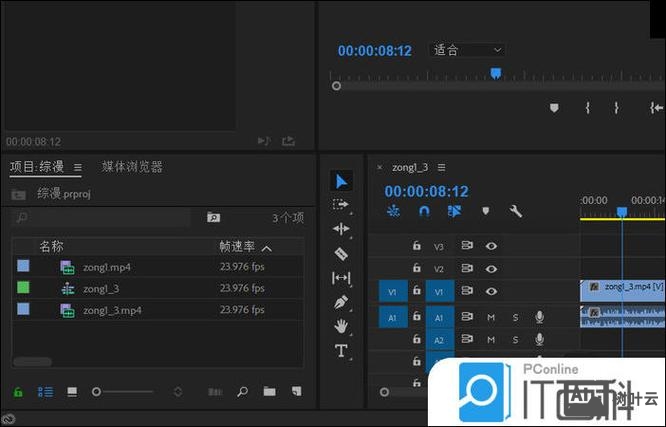Switch to 媒体浏览器 tab
This screenshot has width=666, height=427.
[x=132, y=167]
